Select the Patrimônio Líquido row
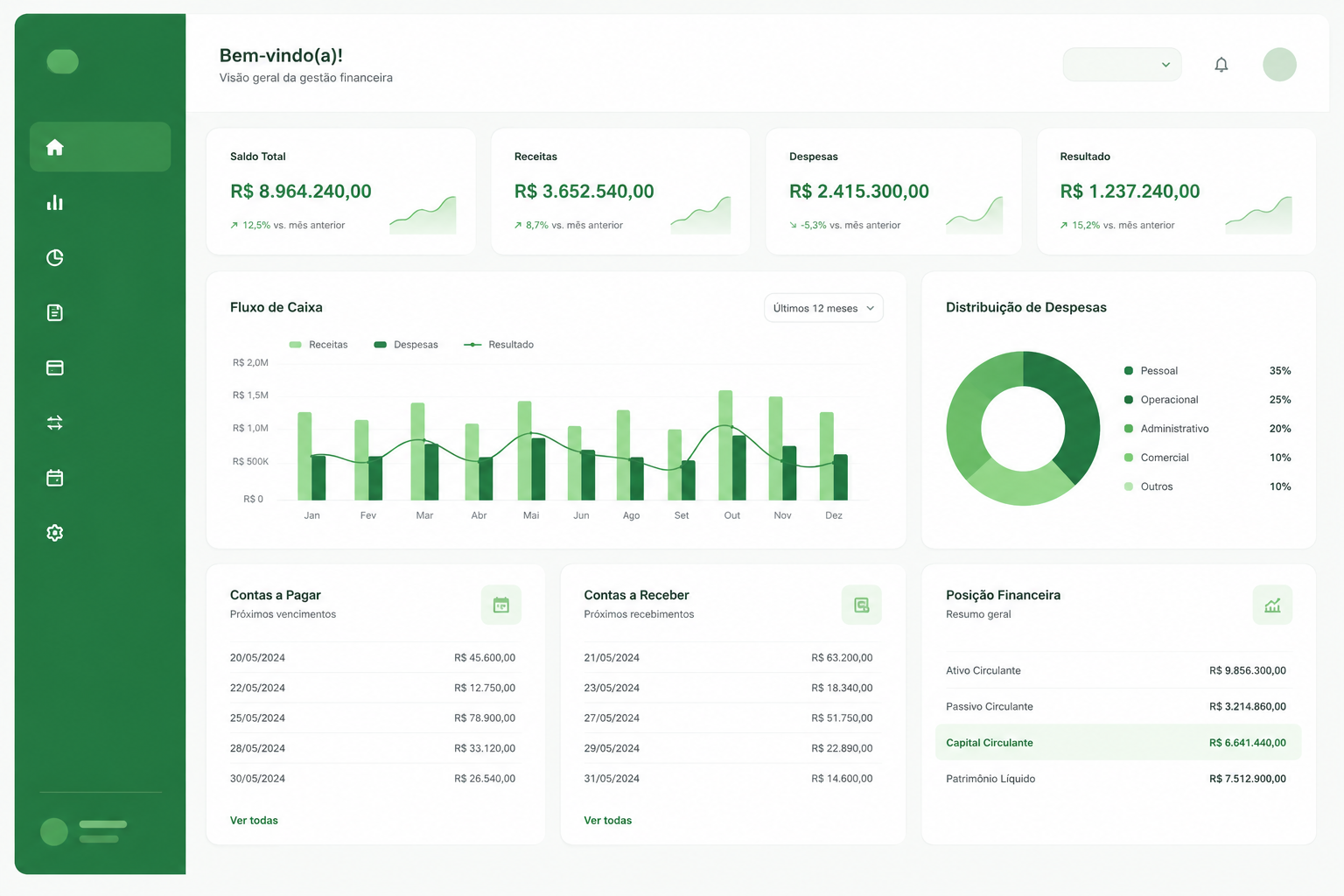The width and height of the screenshot is (1344, 896). tap(1118, 779)
